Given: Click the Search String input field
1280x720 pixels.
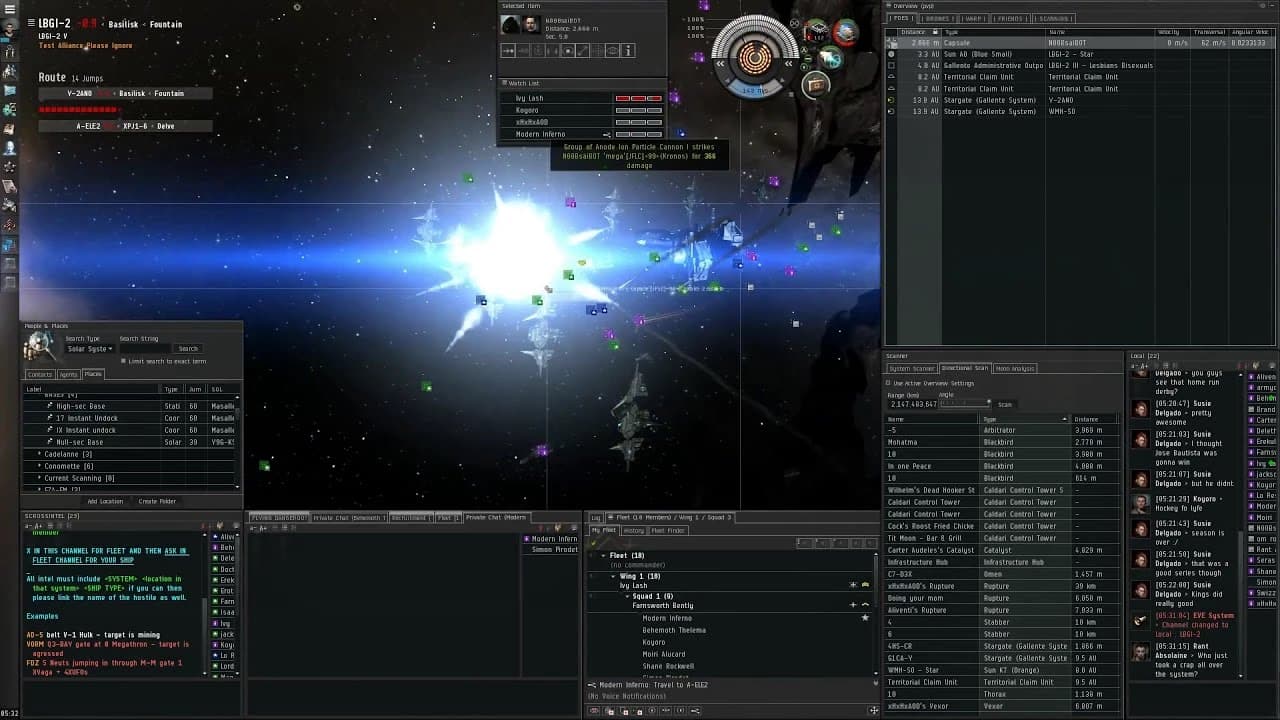Looking at the screenshot, I should click(147, 349).
